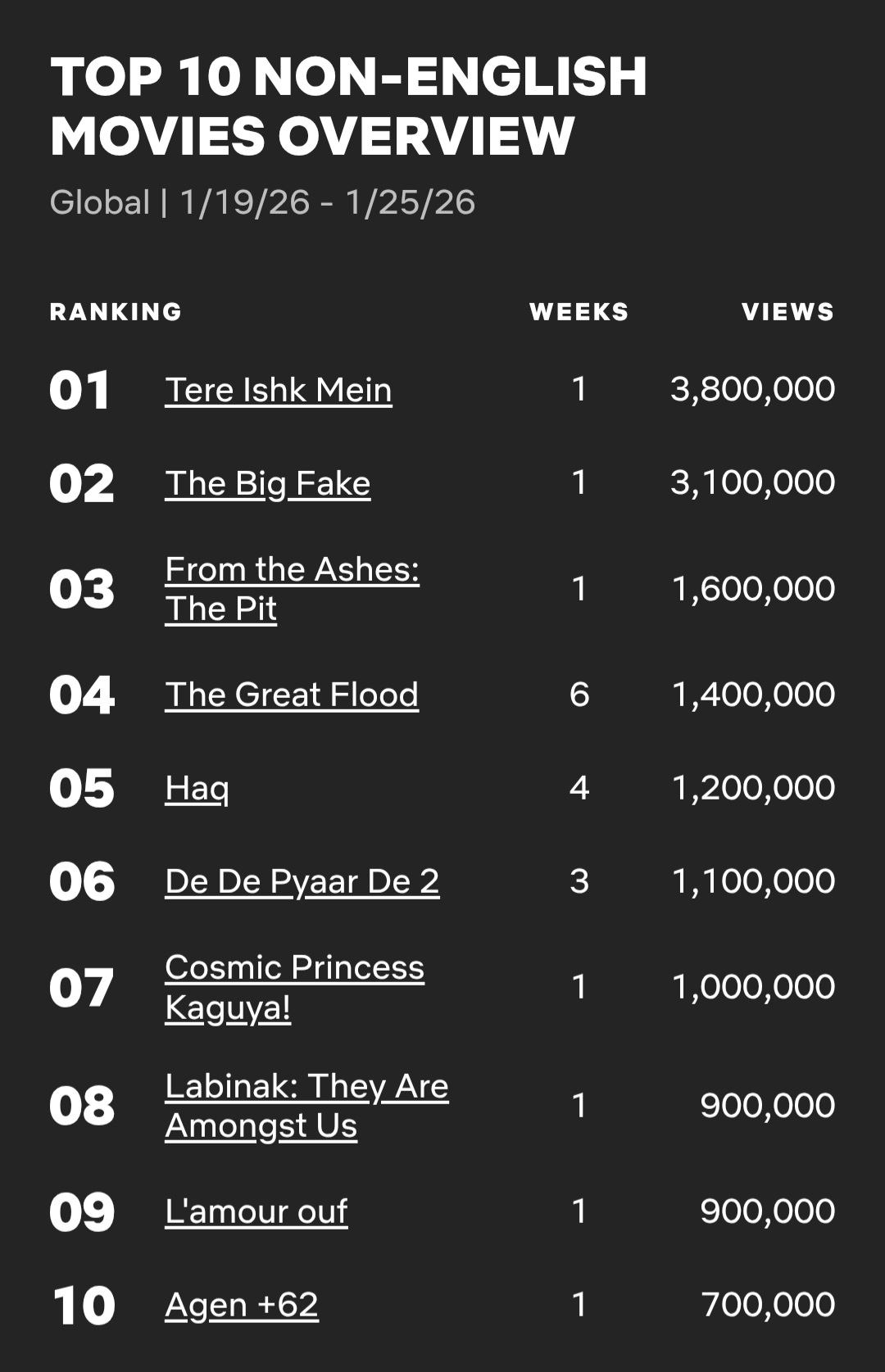Click the 700,000 views value for Agen +62
This screenshot has height=1372, width=885.
click(x=768, y=1305)
